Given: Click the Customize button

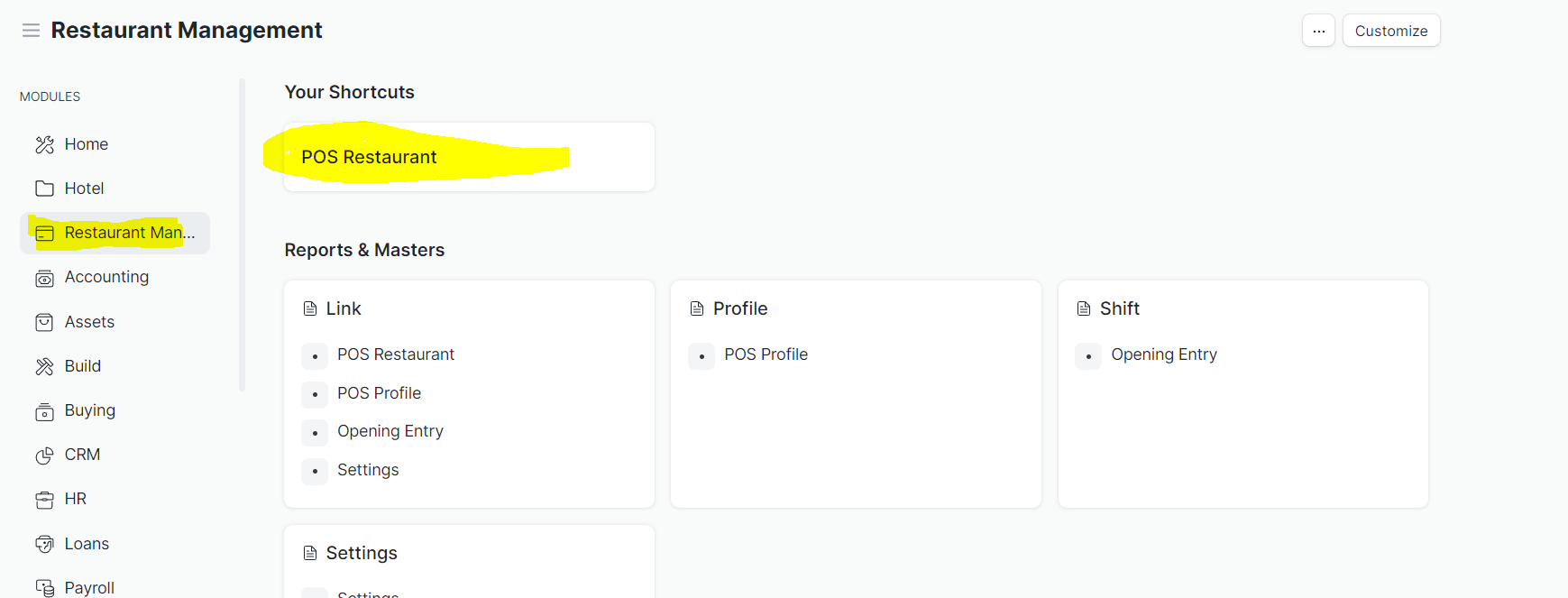Looking at the screenshot, I should click(1391, 31).
